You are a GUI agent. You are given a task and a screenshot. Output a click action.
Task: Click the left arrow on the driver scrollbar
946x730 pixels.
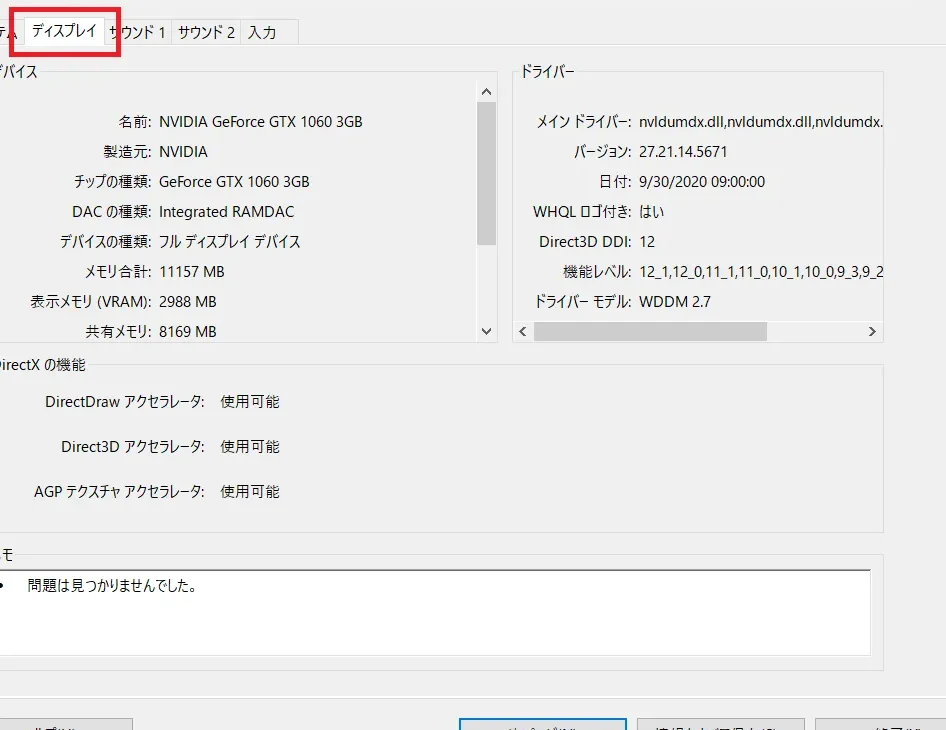522,331
